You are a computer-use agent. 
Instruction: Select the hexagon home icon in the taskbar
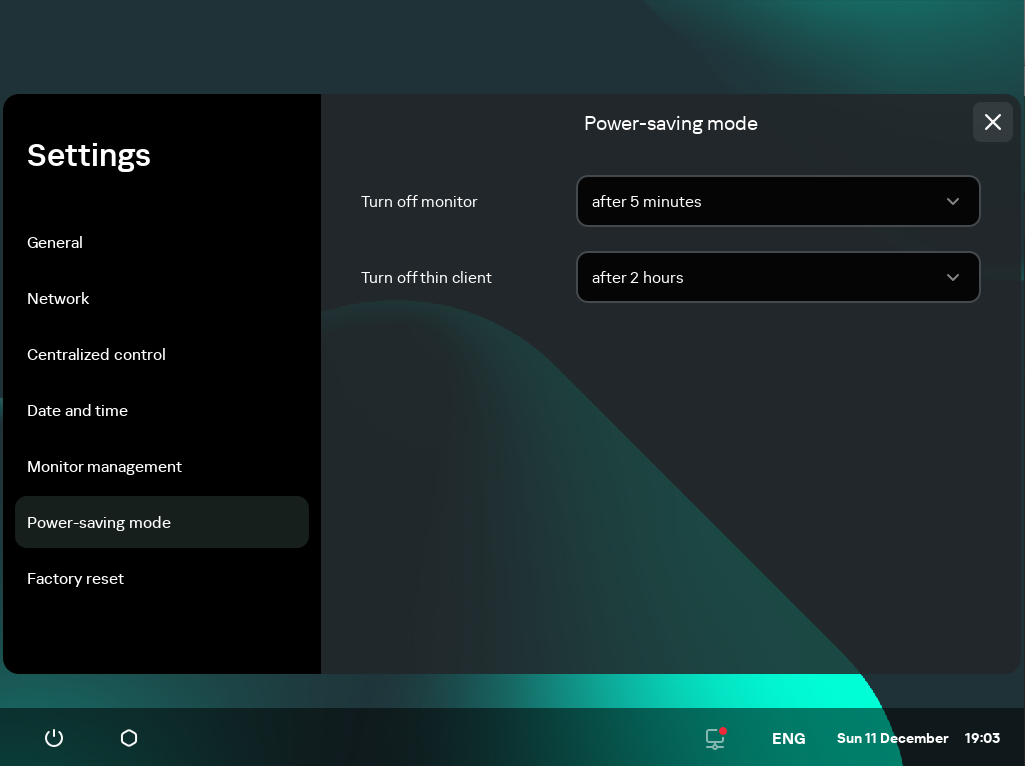point(128,738)
